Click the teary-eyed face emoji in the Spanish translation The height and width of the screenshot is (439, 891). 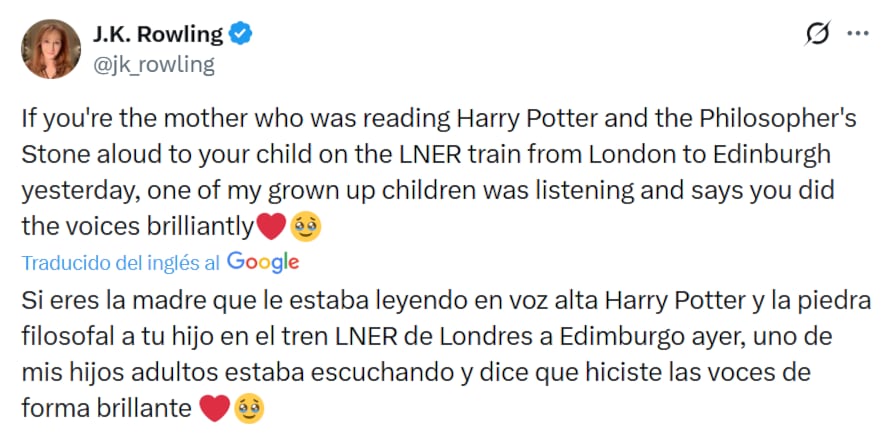[x=248, y=409]
